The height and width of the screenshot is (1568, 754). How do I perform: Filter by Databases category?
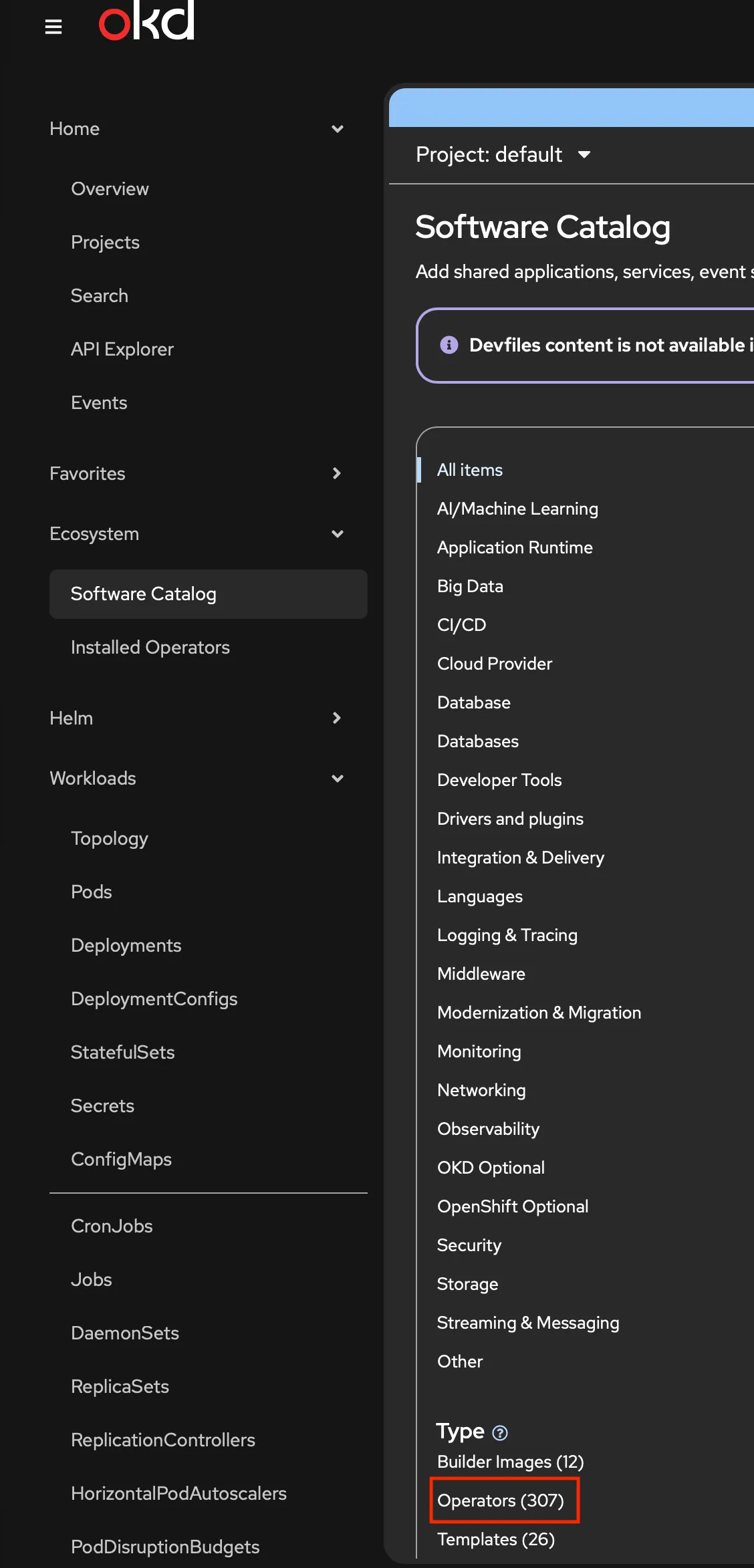point(478,741)
